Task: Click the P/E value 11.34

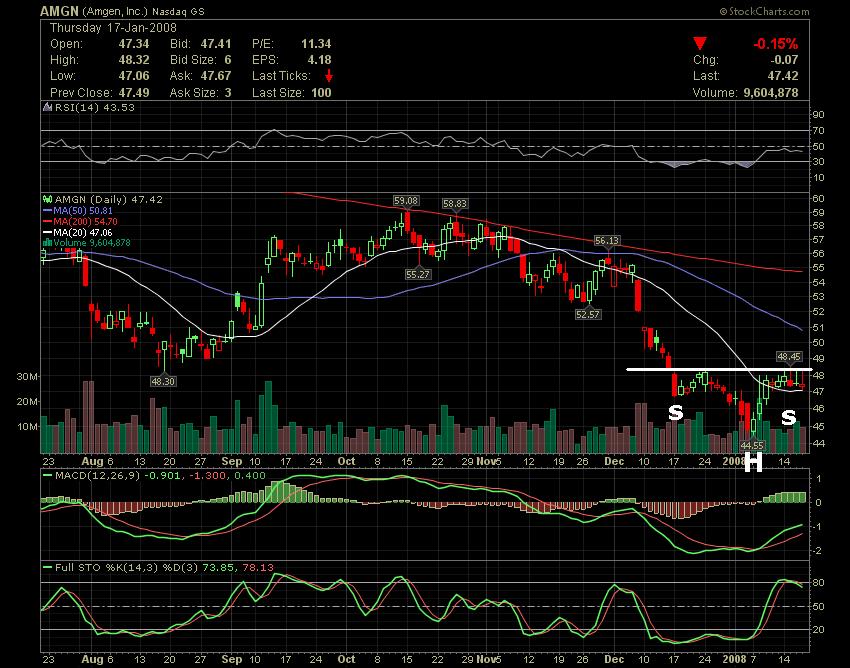Action: click(x=316, y=44)
